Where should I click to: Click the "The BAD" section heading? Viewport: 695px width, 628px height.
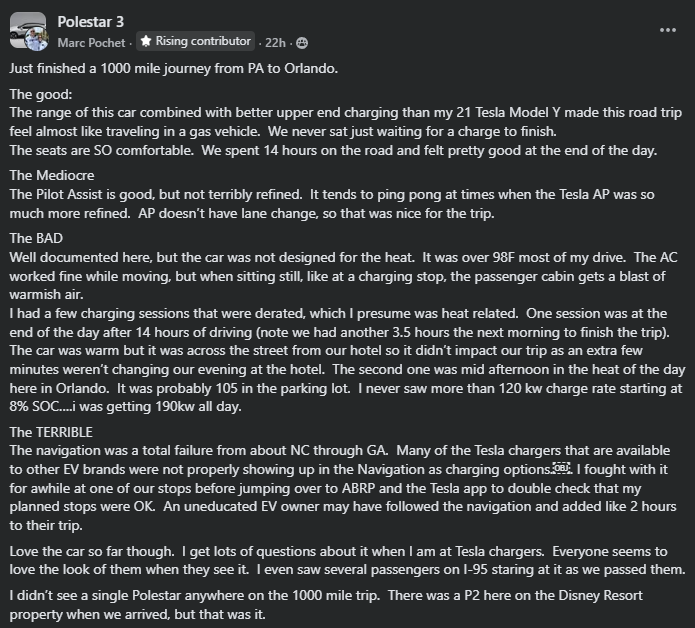pos(38,238)
